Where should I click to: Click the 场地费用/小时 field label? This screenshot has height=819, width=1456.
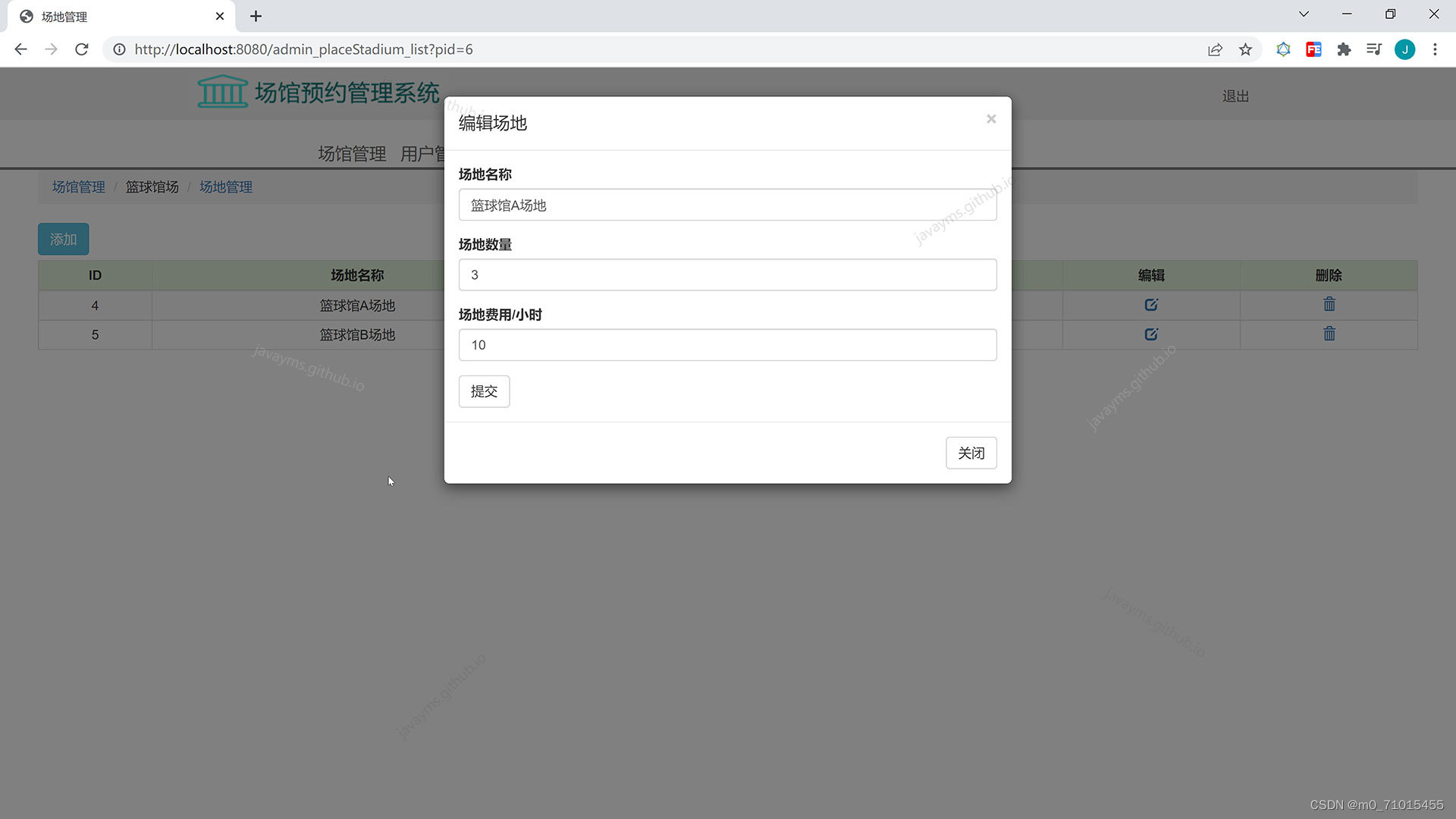coord(500,315)
